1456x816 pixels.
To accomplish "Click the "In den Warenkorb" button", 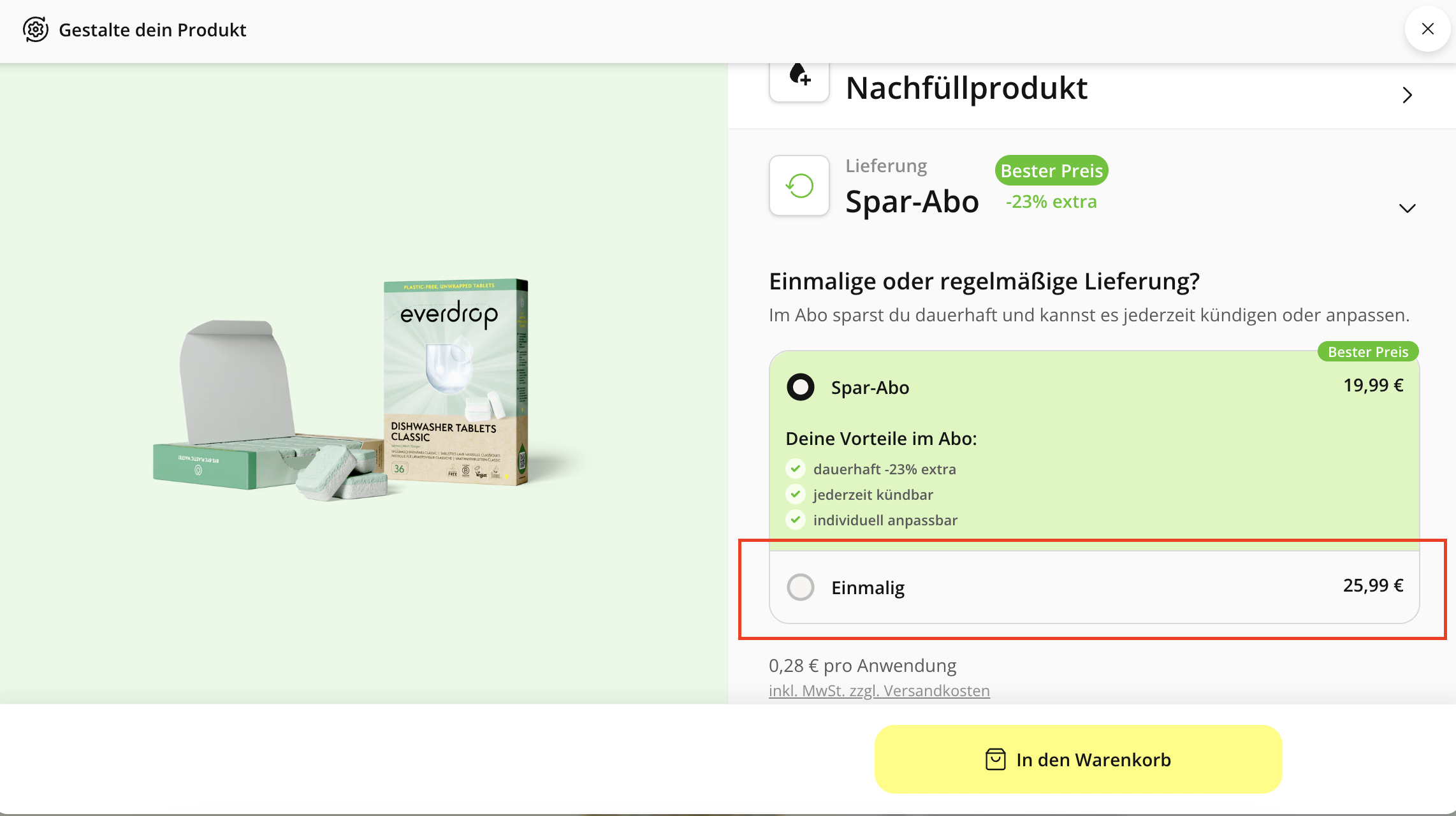I will (x=1077, y=759).
